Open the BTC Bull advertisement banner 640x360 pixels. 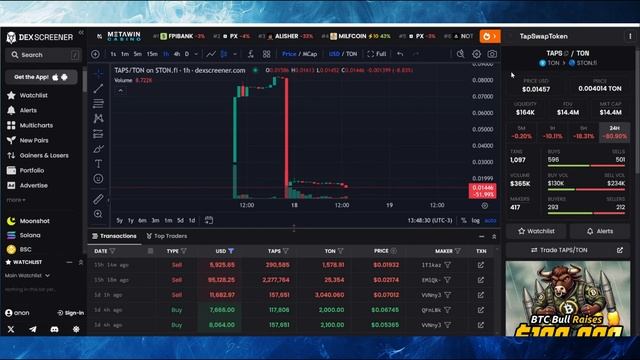click(568, 299)
